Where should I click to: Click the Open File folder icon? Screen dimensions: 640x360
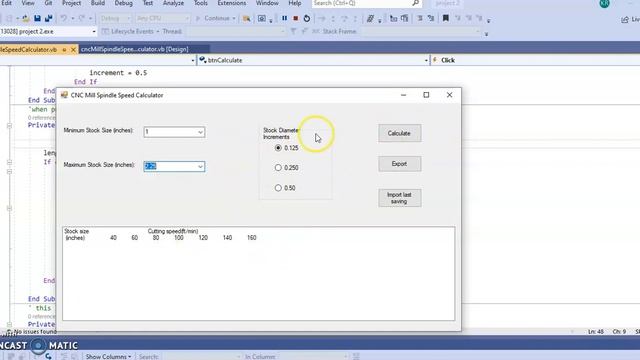(x=26, y=18)
